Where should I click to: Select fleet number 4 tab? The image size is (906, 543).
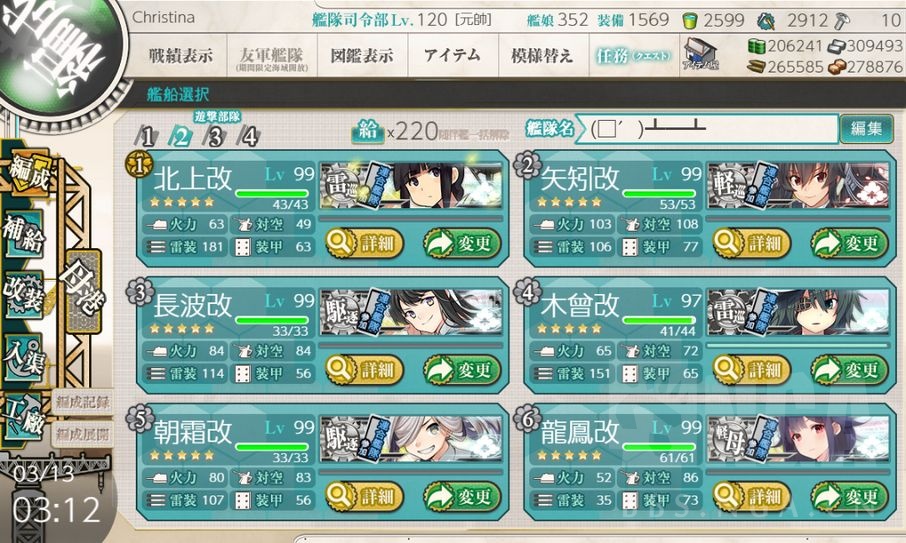pos(249,136)
